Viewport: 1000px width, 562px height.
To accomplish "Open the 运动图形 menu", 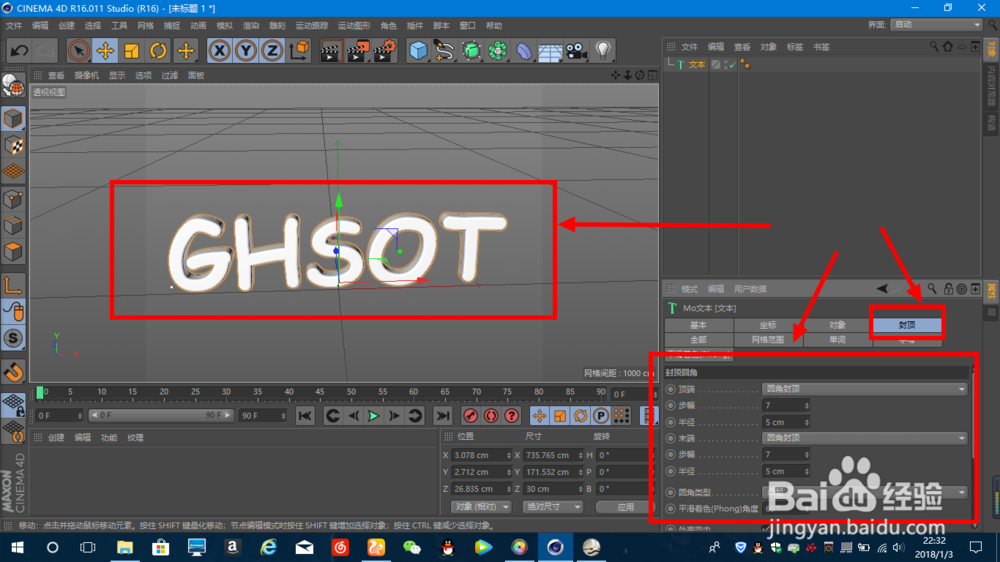I will pos(354,26).
